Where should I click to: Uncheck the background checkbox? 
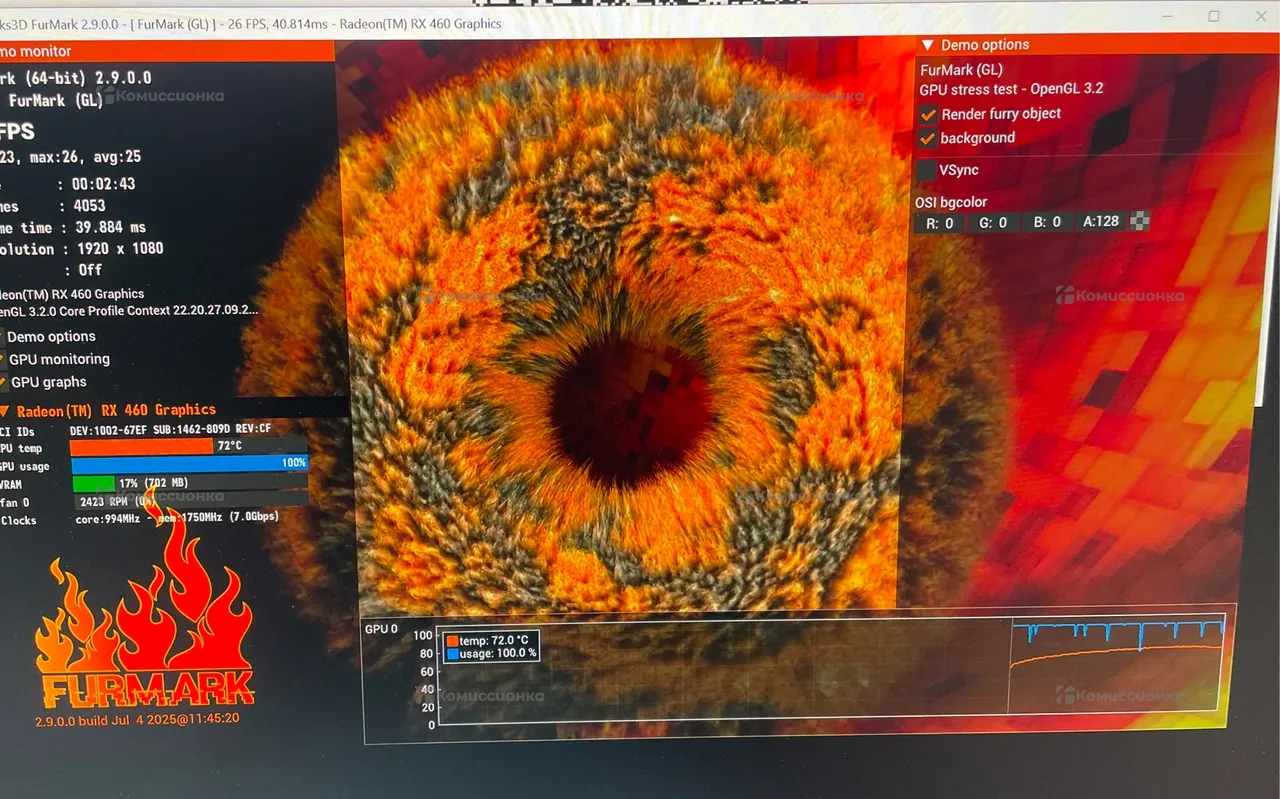point(929,138)
